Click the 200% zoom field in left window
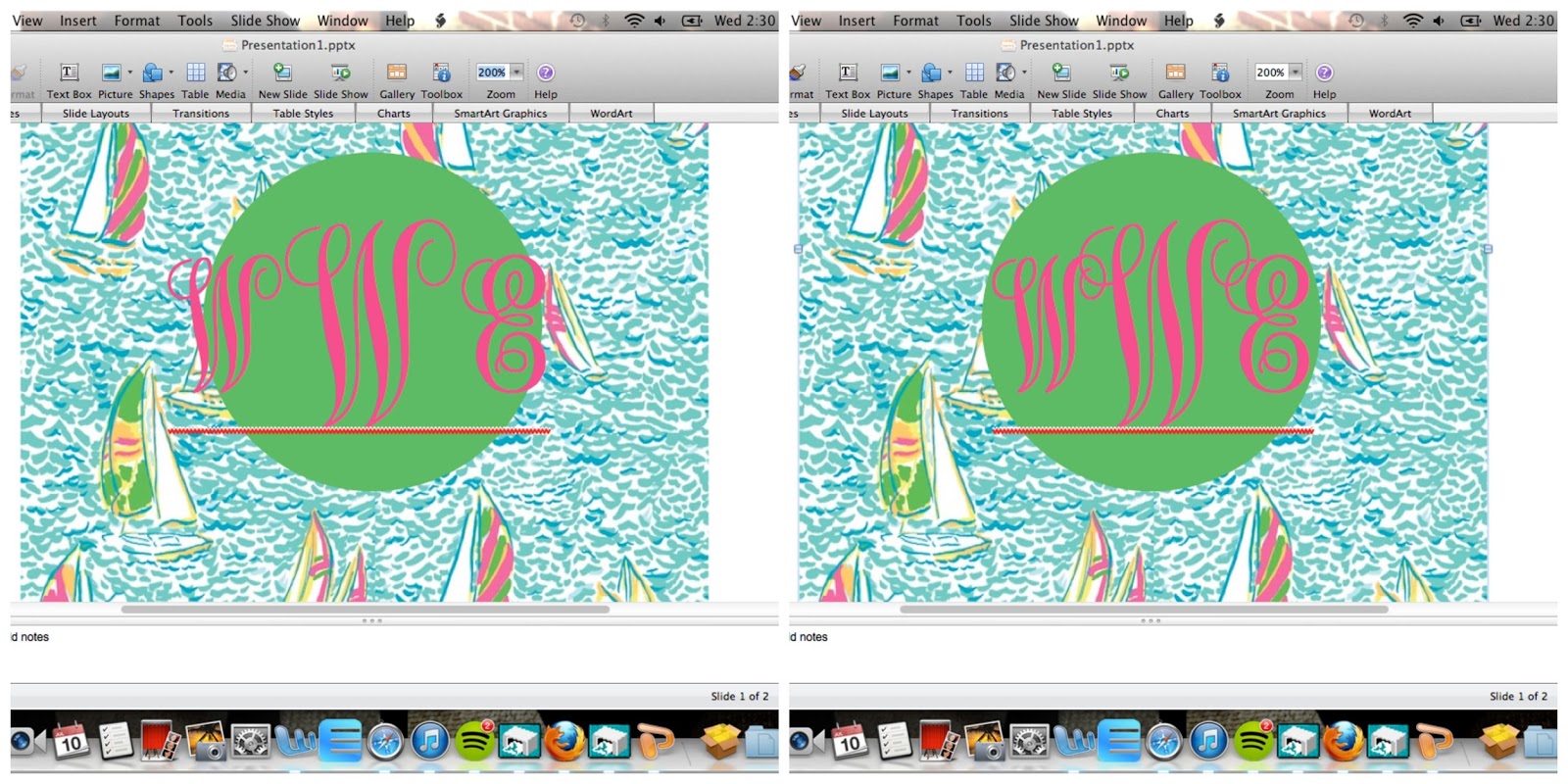 pos(491,72)
